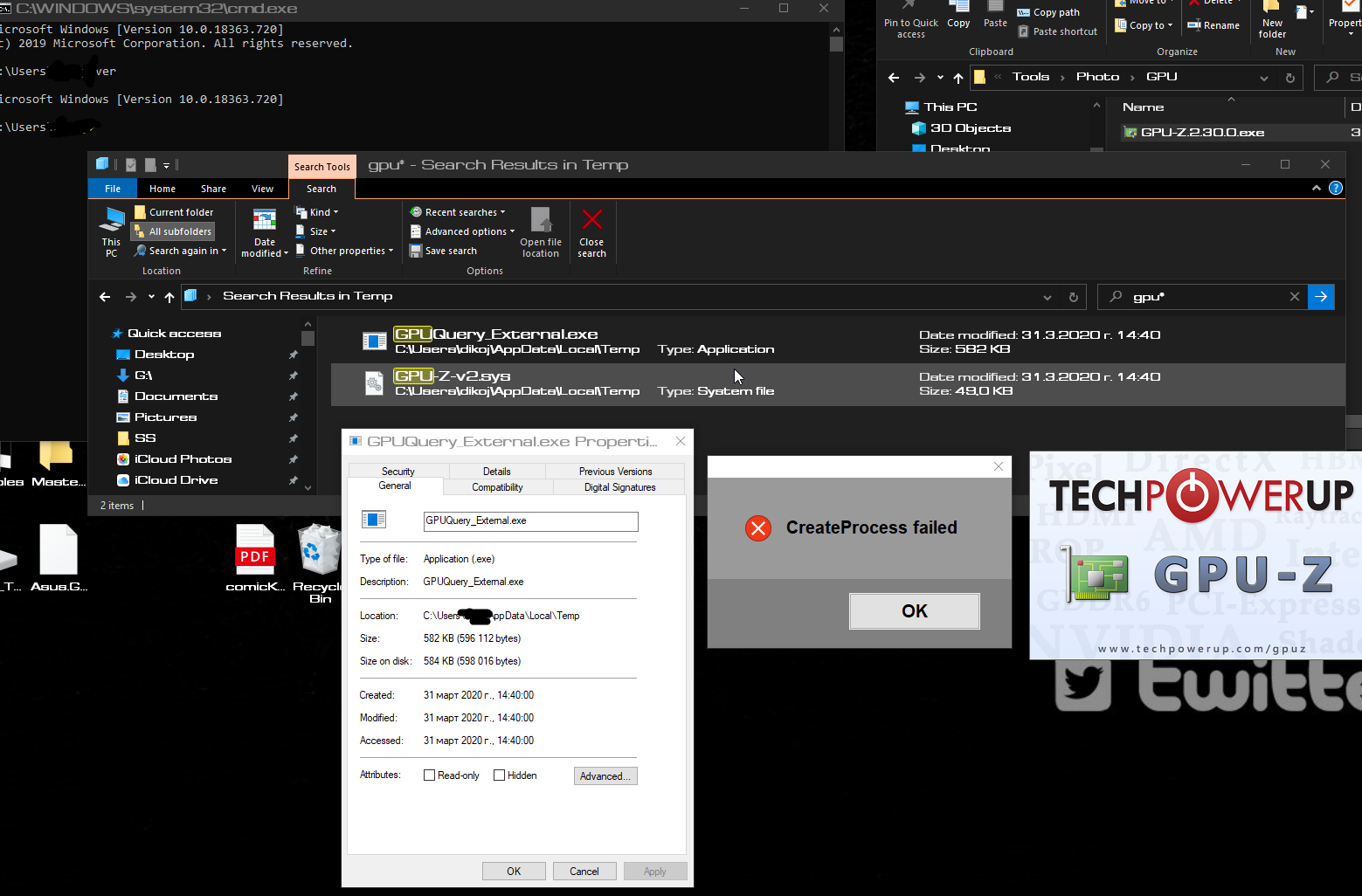Select GPU-Z-v2.sys search result
The height and width of the screenshot is (896, 1362).
coord(838,383)
